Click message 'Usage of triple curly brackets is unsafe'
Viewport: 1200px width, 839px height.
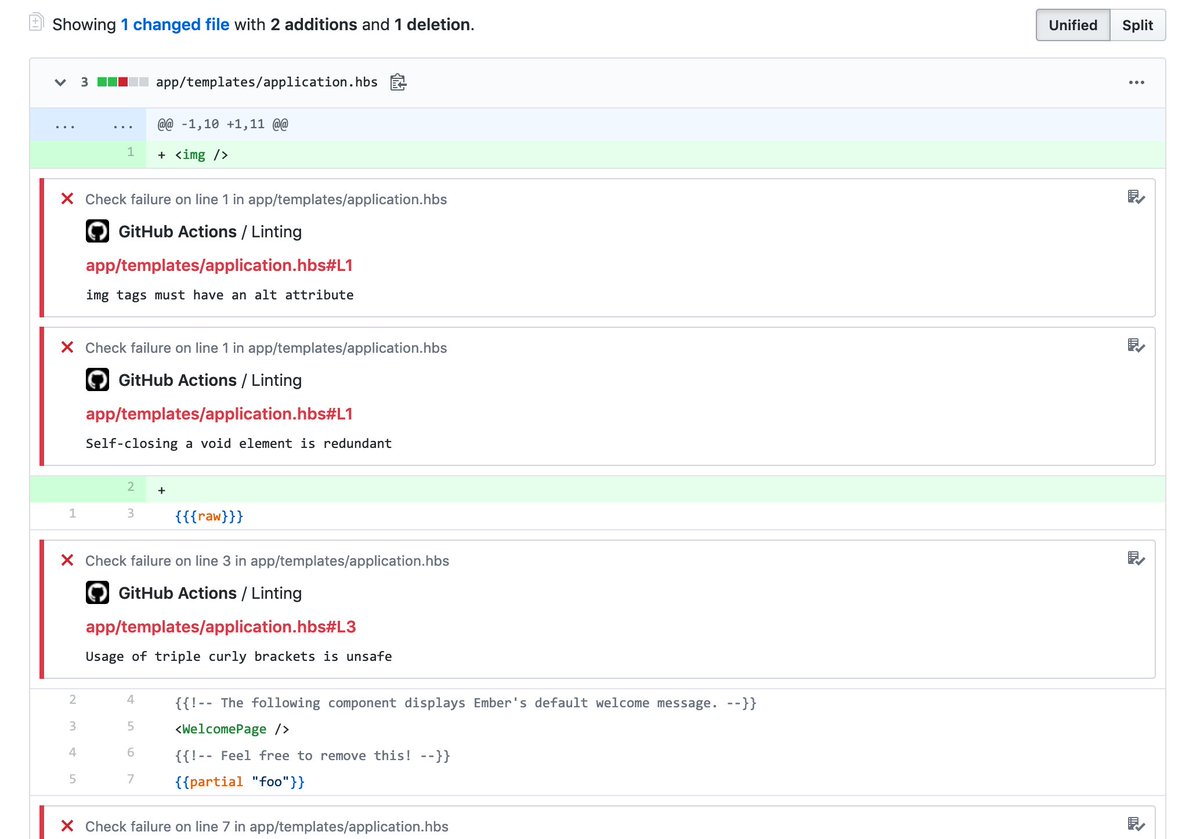pyautogui.click(x=239, y=656)
